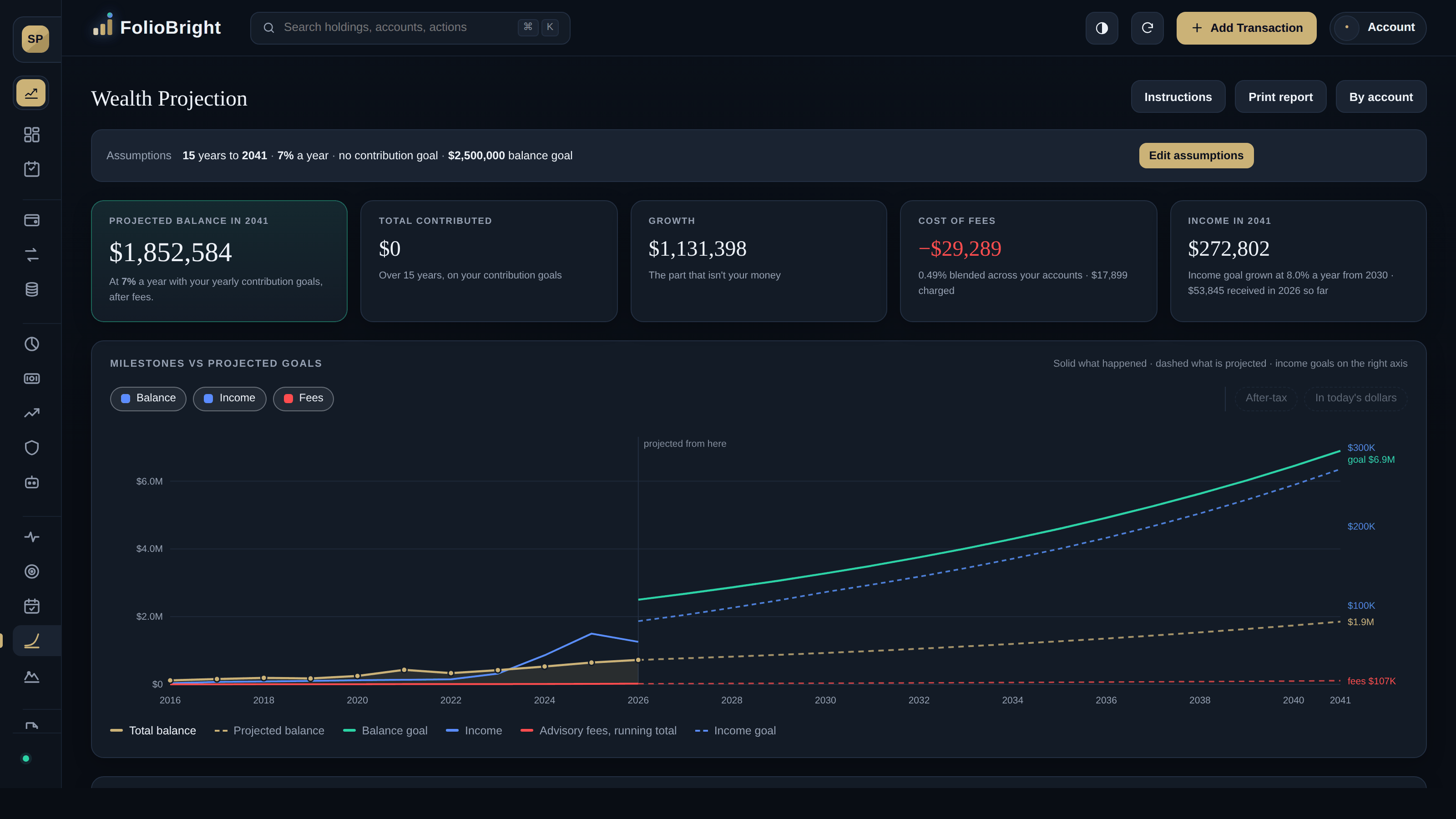
Task: Click the Income in 2041 card
Action: 1298,261
